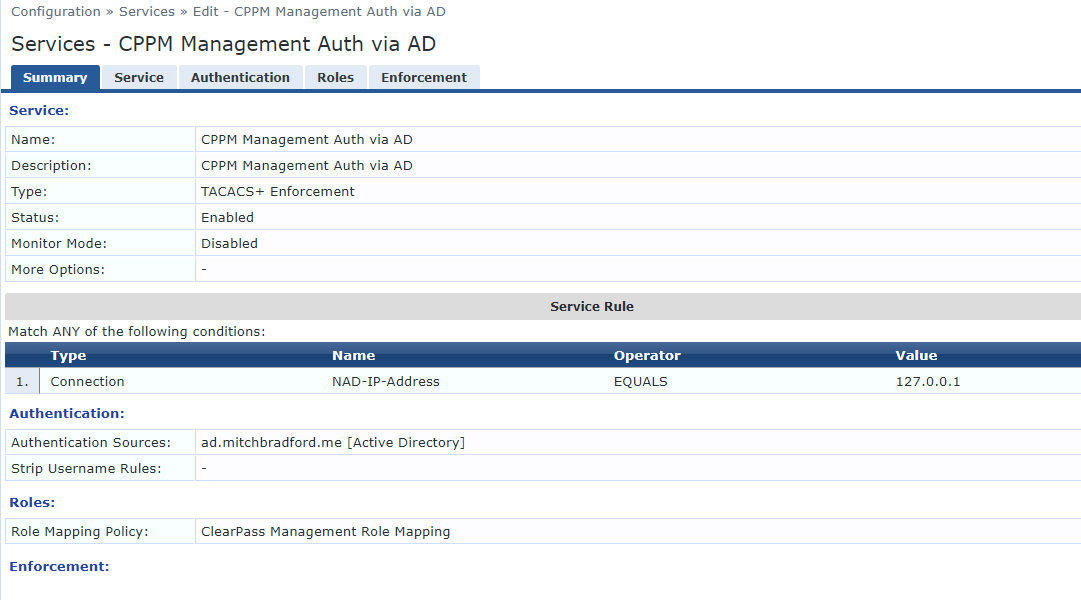Click the Monitor Mode Disabled value
Screen dimensions: 1081x600
pyautogui.click(x=231, y=242)
